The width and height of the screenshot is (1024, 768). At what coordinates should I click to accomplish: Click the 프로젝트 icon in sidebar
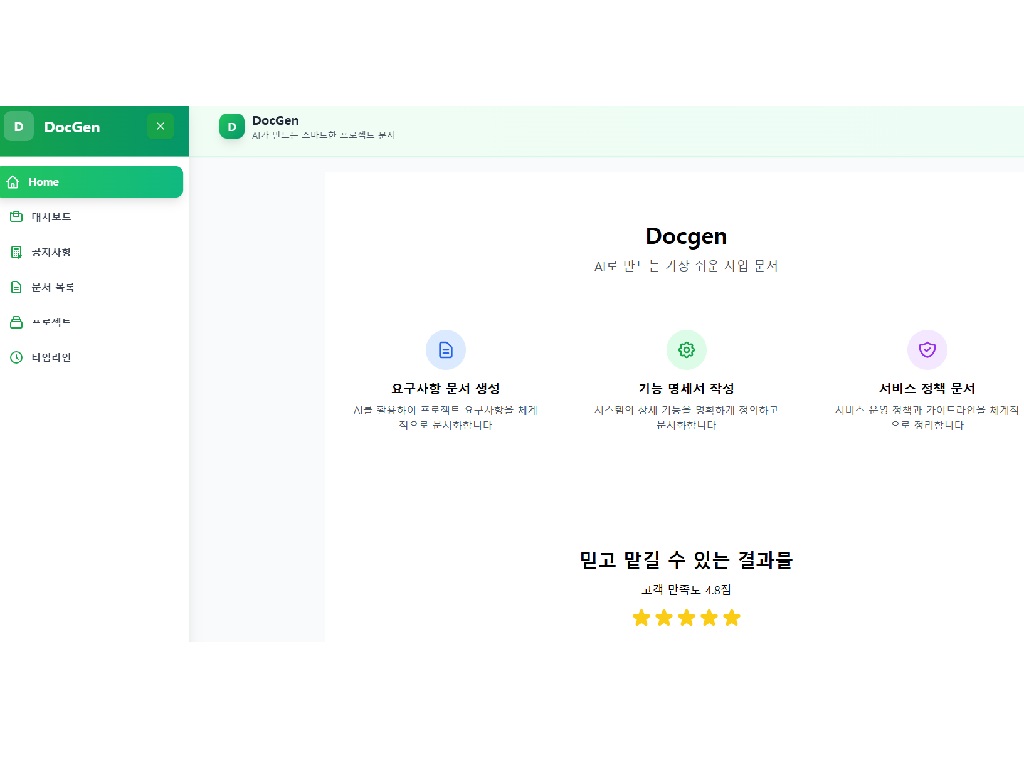pos(15,322)
